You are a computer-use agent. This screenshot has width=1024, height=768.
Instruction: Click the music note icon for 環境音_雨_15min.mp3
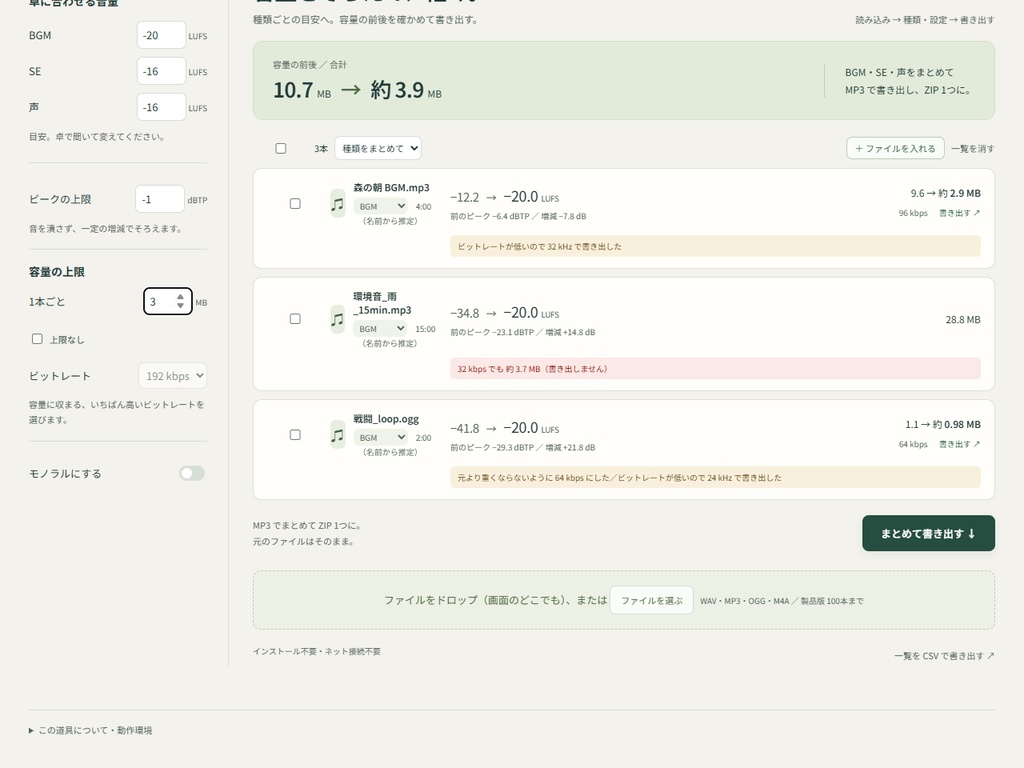pos(337,319)
